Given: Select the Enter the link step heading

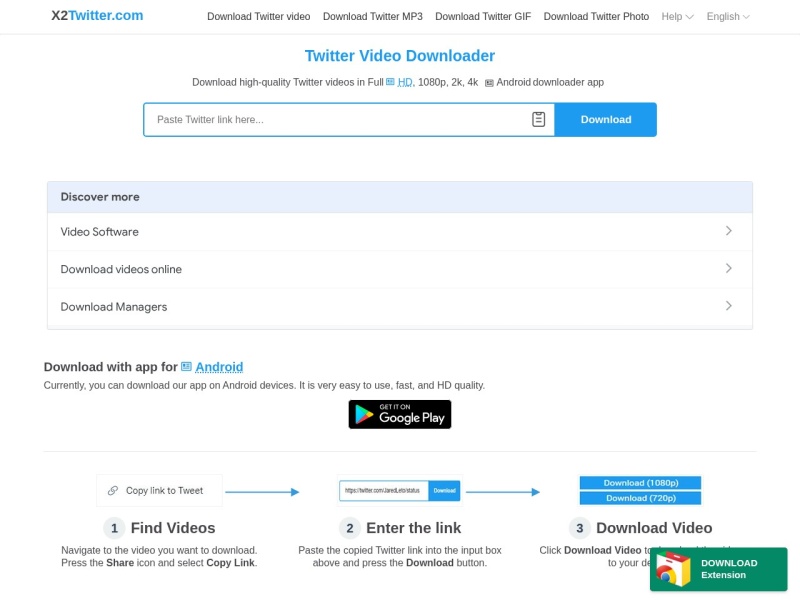Looking at the screenshot, I should [x=413, y=528].
